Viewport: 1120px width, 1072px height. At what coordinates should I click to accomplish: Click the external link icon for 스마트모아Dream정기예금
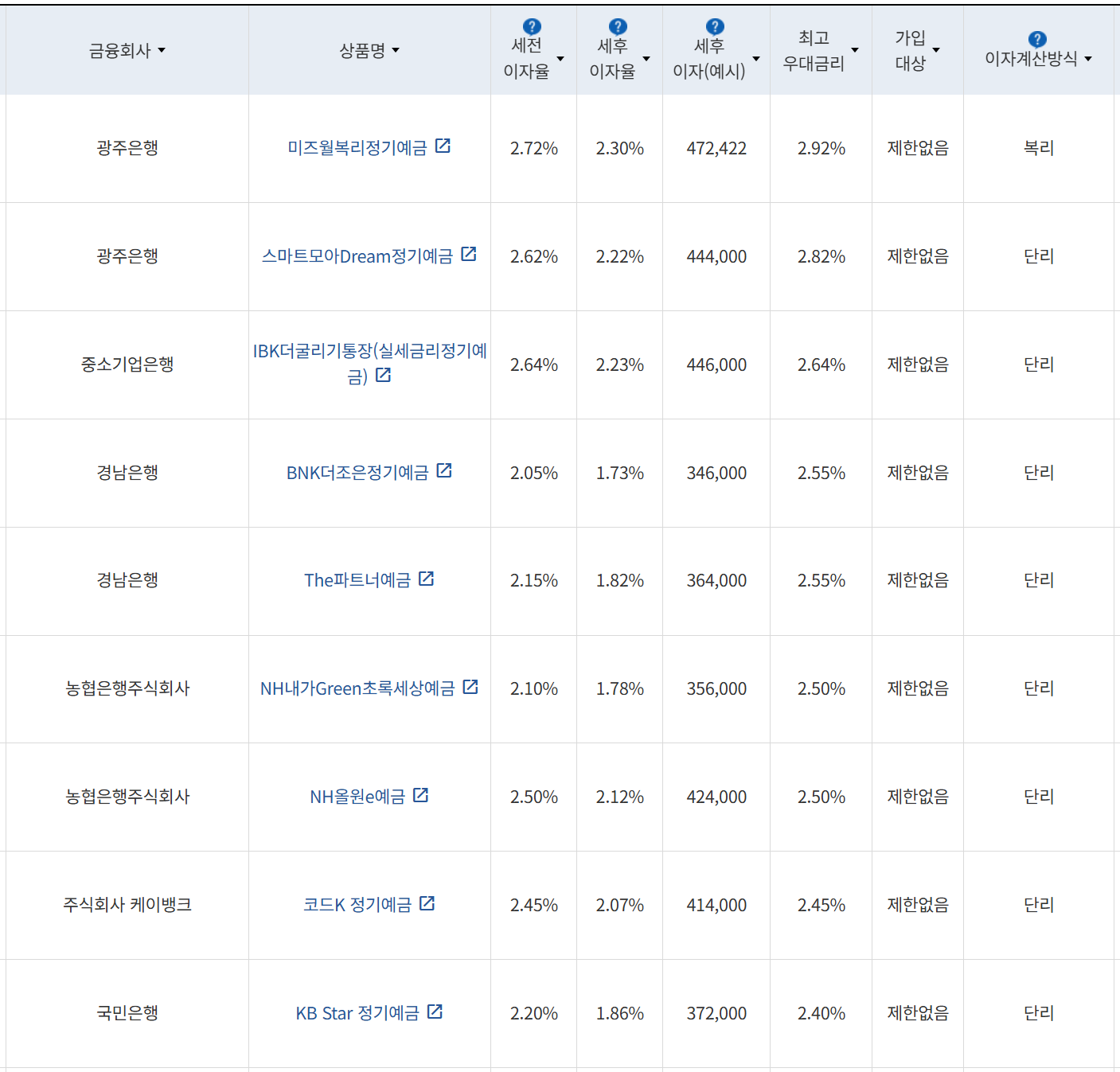click(470, 255)
